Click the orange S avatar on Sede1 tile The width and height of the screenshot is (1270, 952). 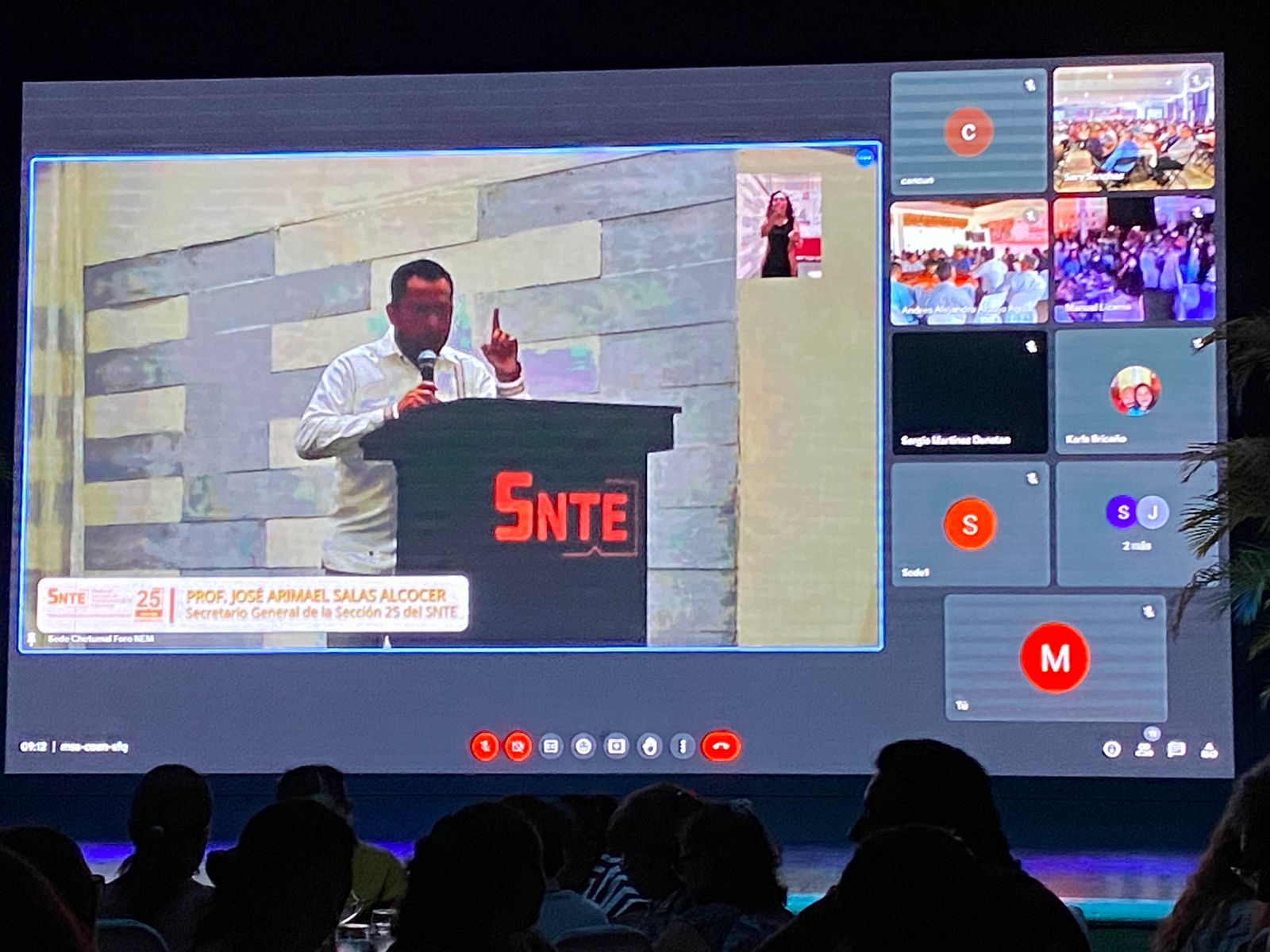(970, 524)
